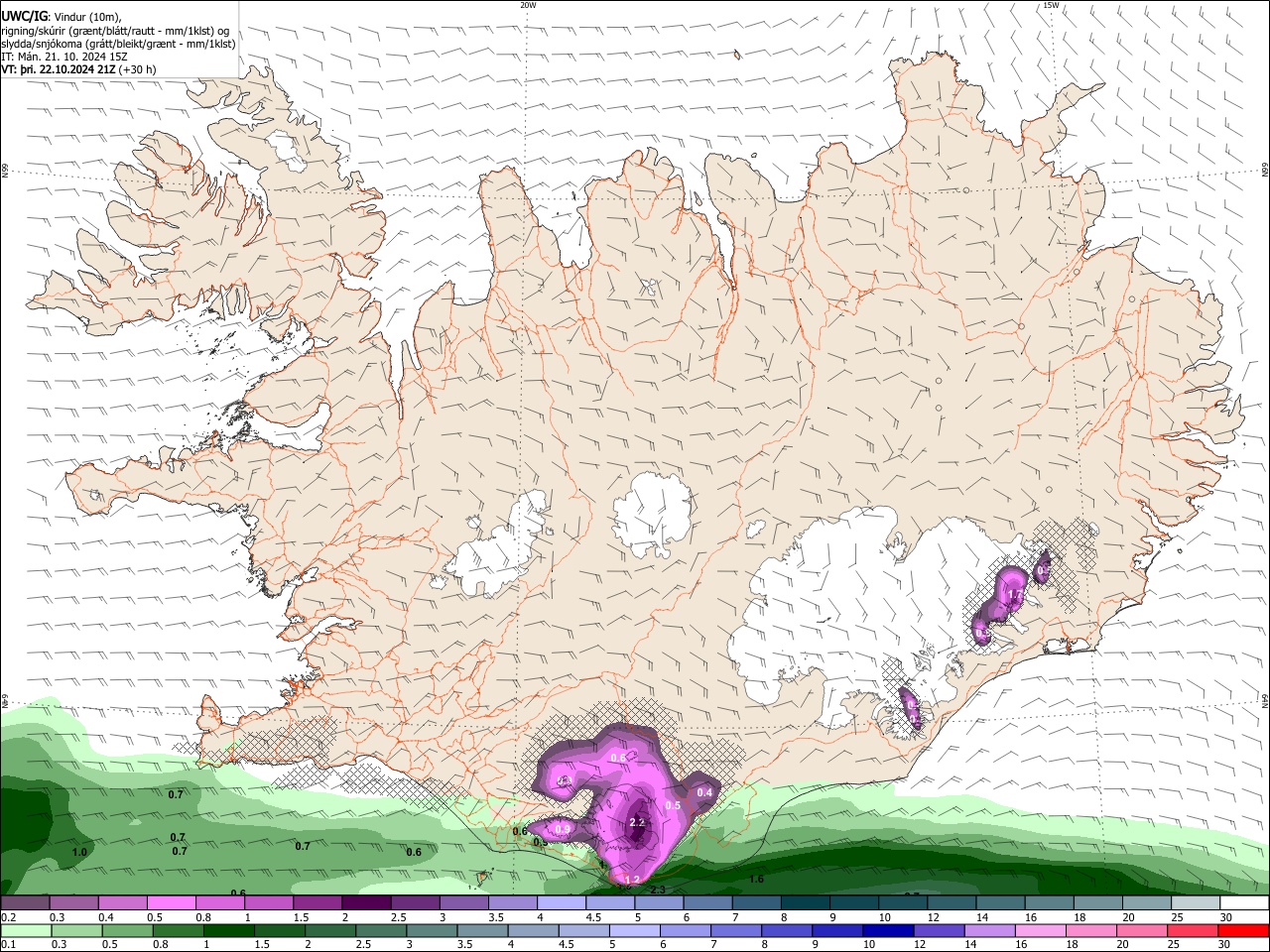Pick the bright pink 0.5 snow swatch
1270x952 pixels.
tap(171, 903)
